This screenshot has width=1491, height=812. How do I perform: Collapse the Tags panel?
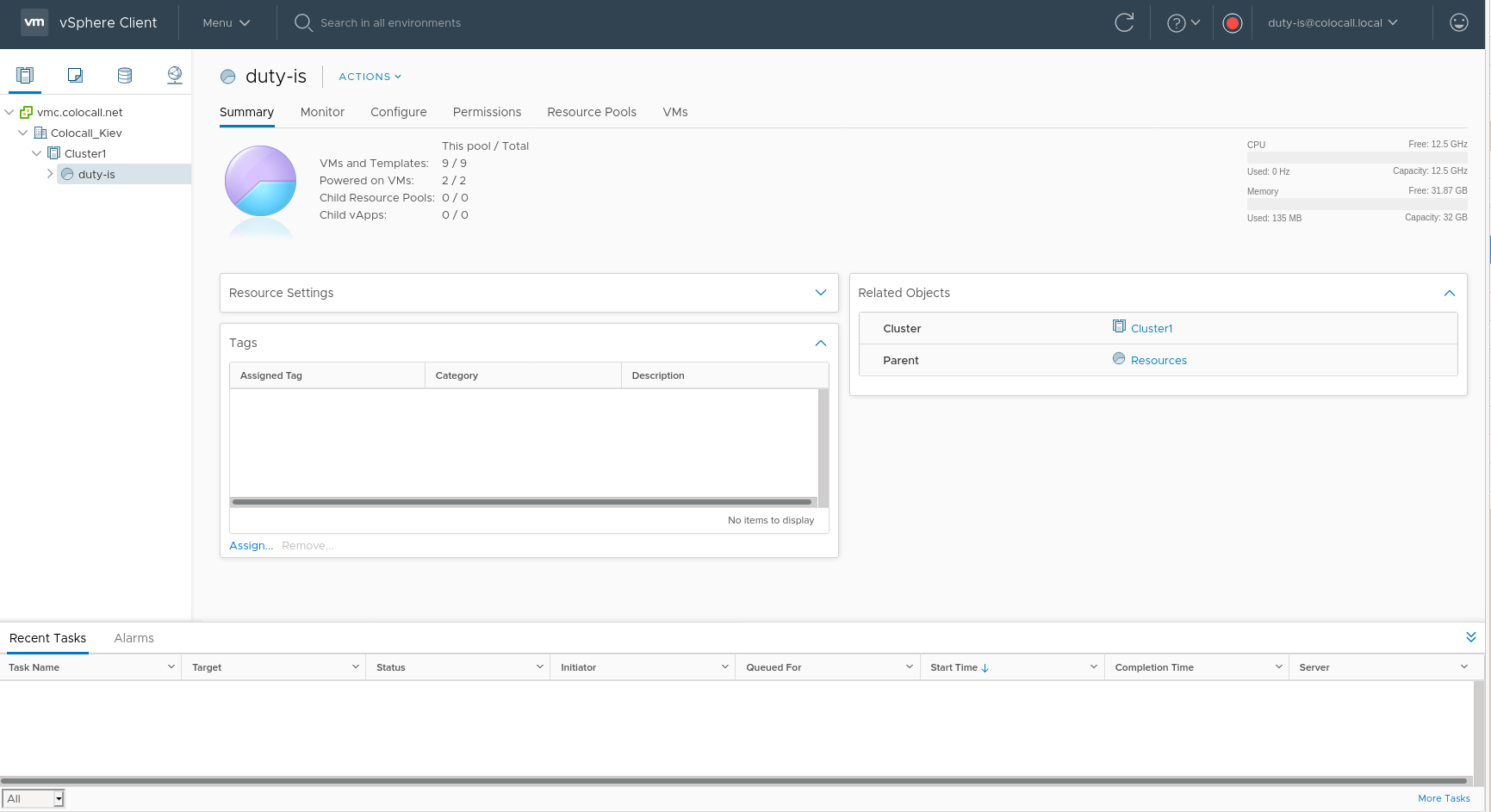click(x=820, y=343)
